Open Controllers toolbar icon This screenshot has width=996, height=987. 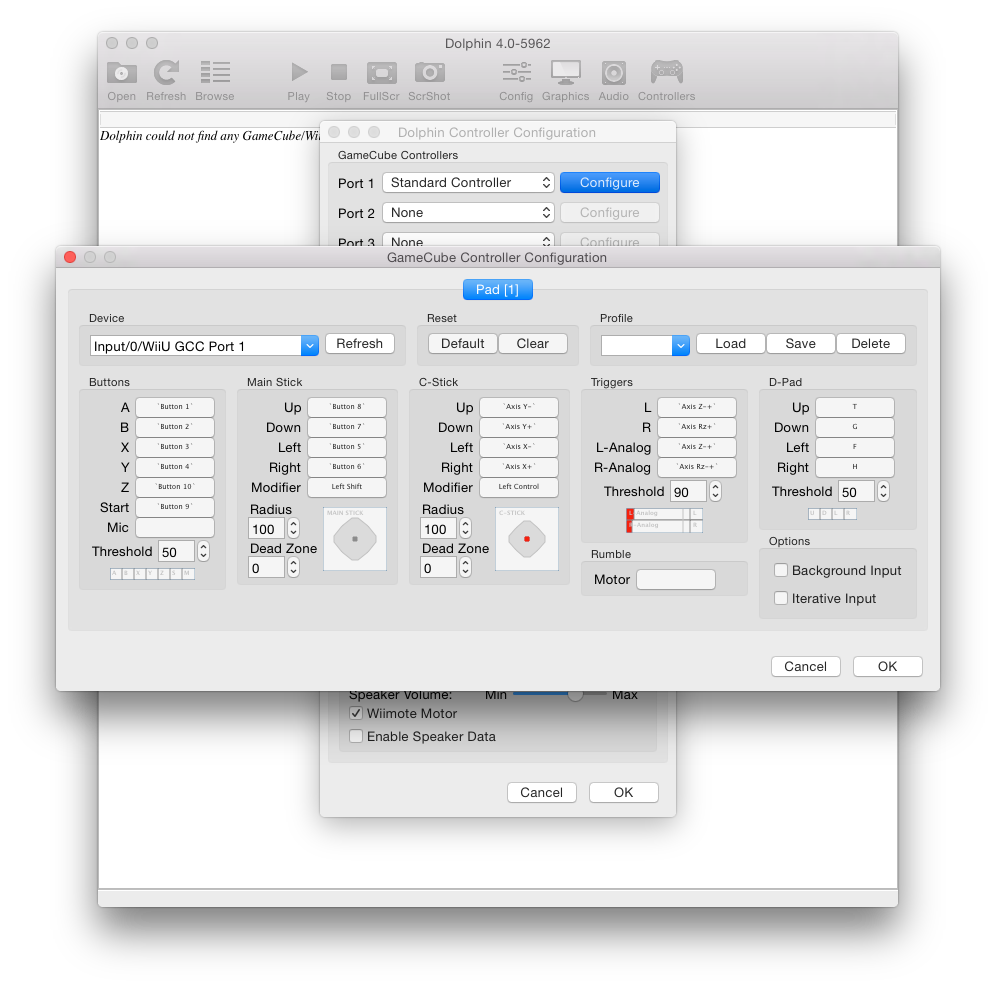coord(666,72)
